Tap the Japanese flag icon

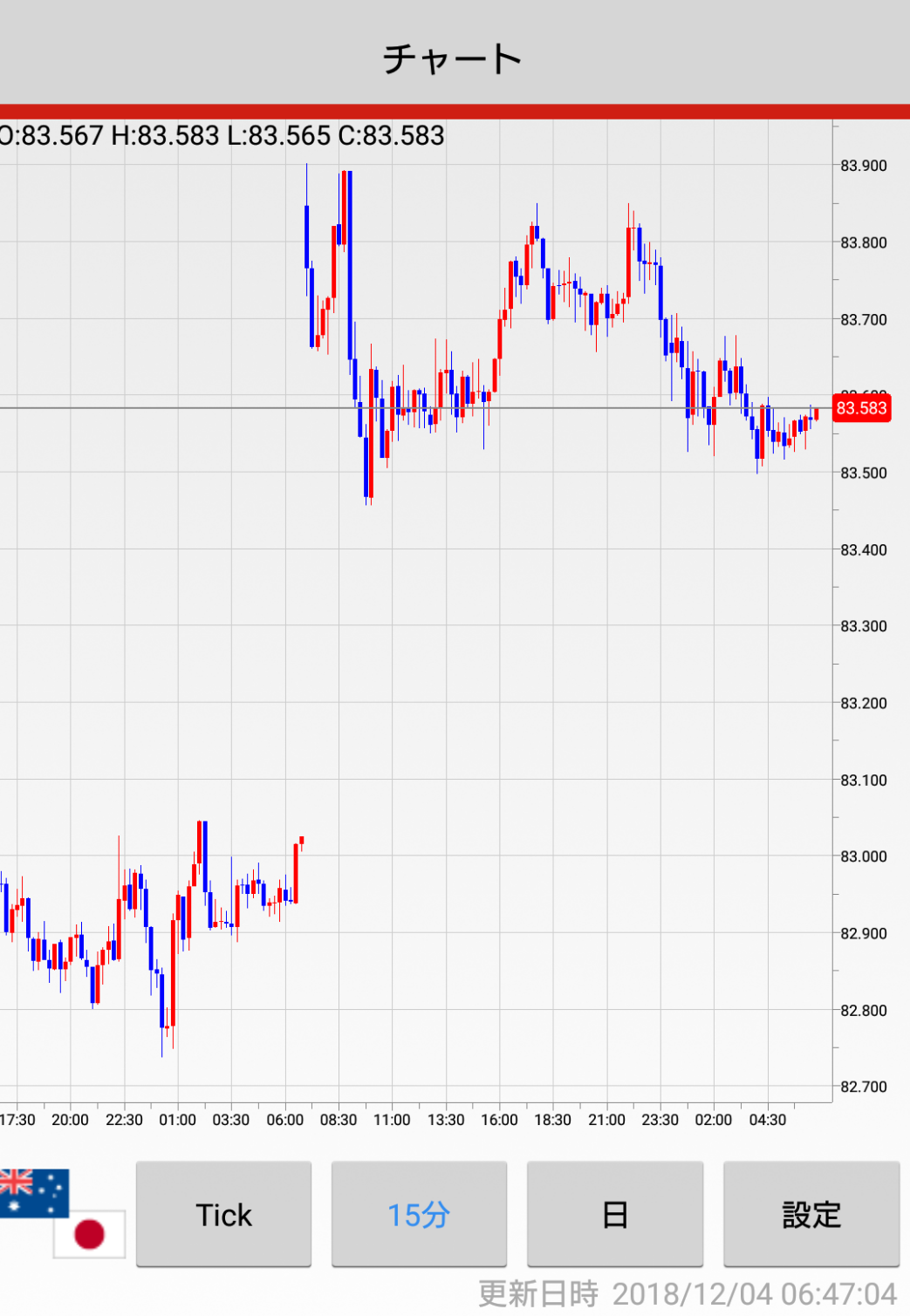(89, 1233)
